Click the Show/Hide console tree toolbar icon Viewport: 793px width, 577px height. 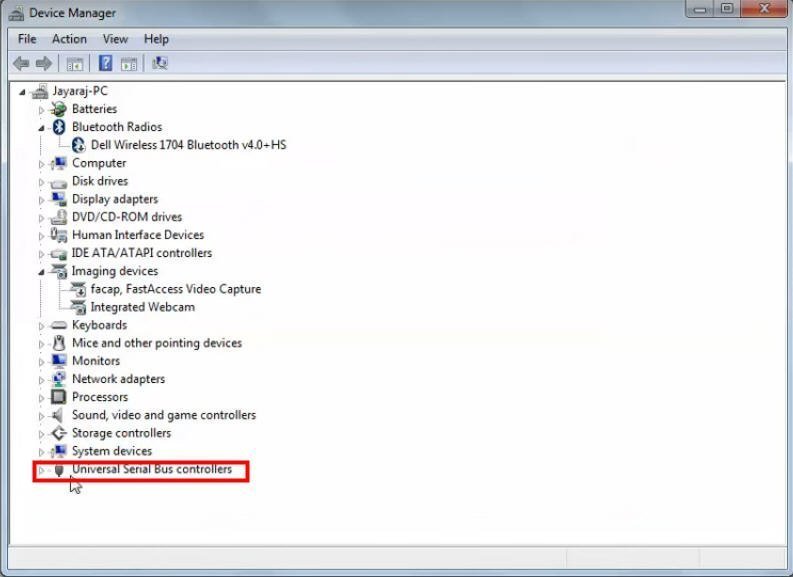click(x=75, y=64)
